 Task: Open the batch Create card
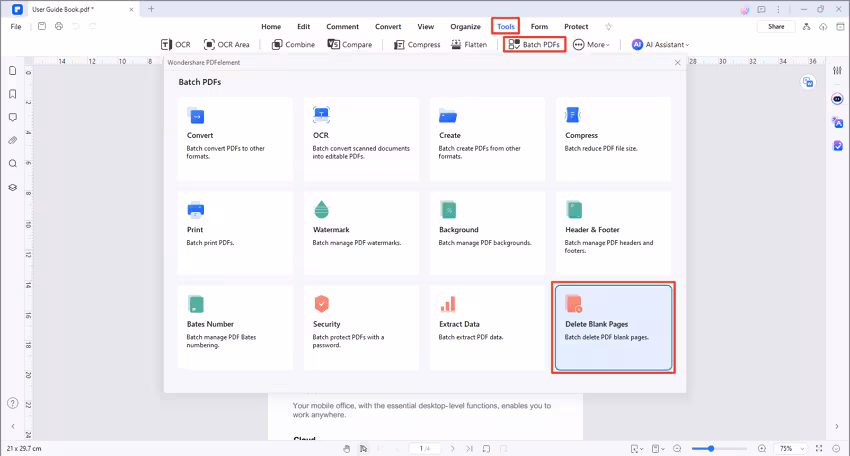487,139
